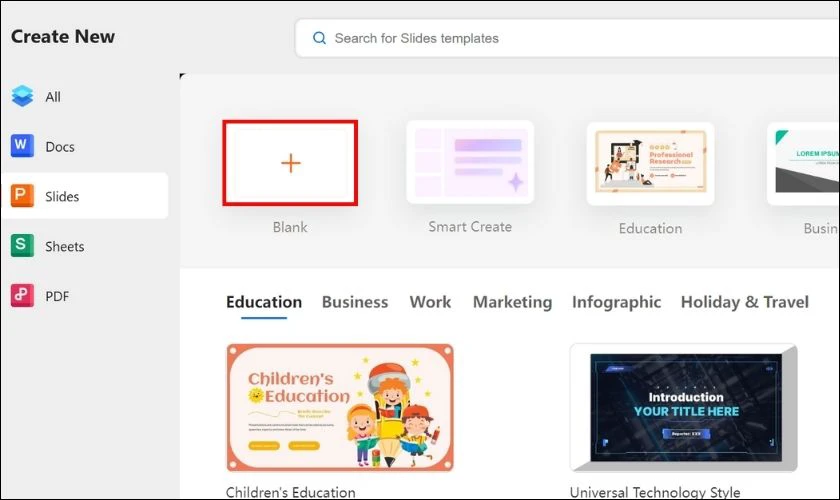The image size is (840, 500).
Task: Click the sparkle star on Smart Create
Action: pos(516,182)
